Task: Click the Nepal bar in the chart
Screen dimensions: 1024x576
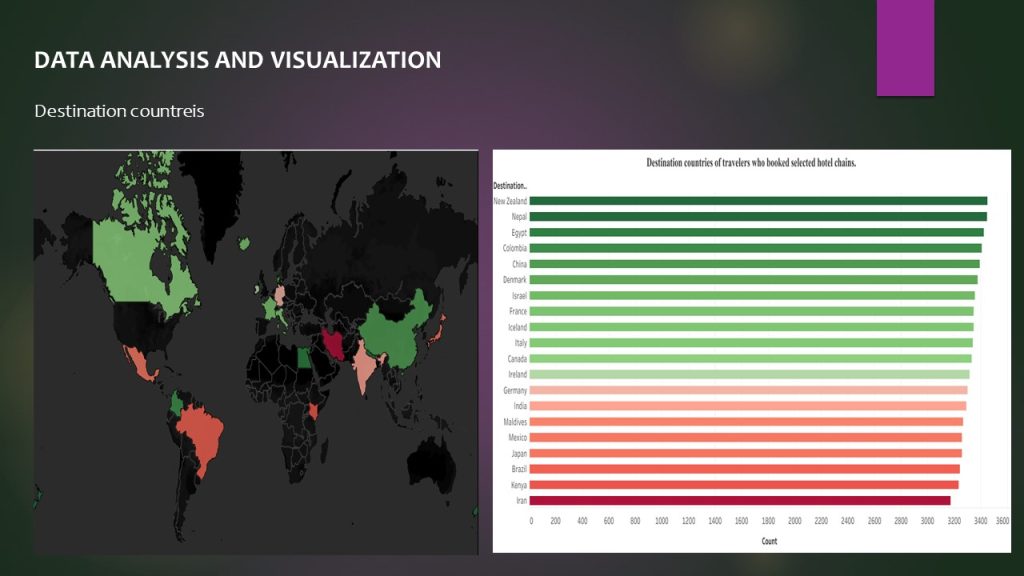Action: tap(758, 216)
